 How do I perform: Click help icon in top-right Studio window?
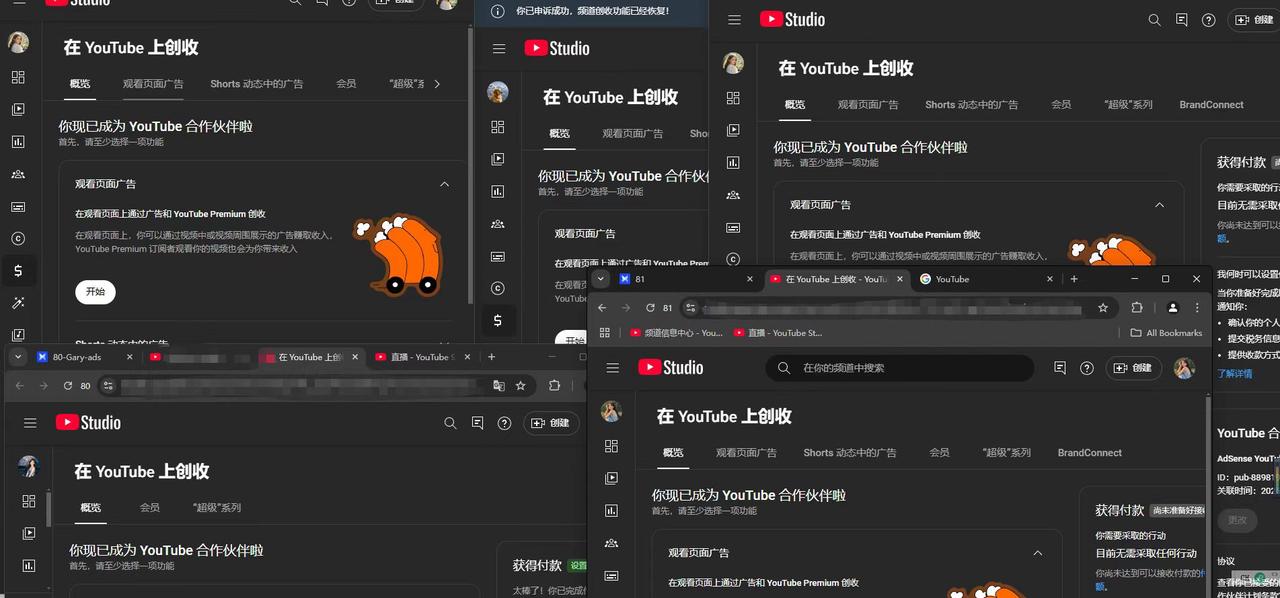(x=1208, y=20)
